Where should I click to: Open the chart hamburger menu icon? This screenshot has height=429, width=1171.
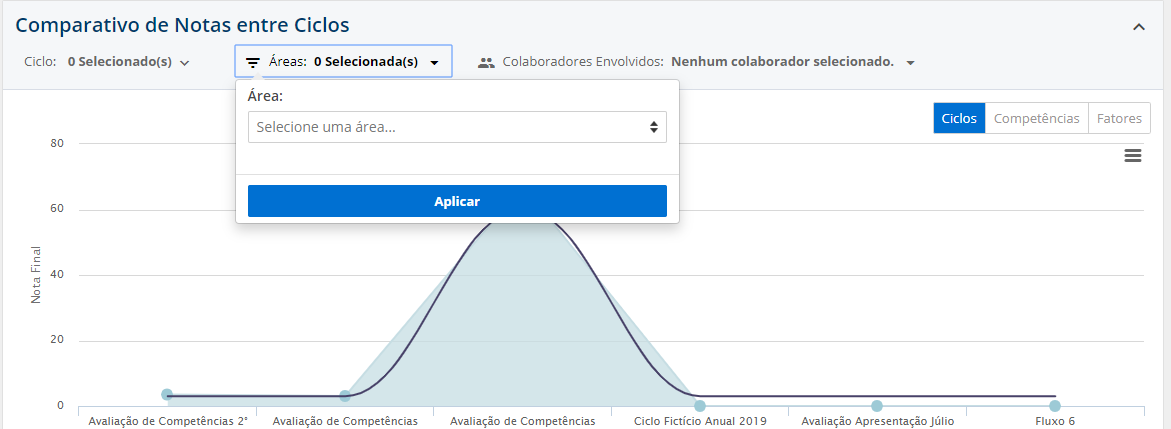click(1132, 156)
